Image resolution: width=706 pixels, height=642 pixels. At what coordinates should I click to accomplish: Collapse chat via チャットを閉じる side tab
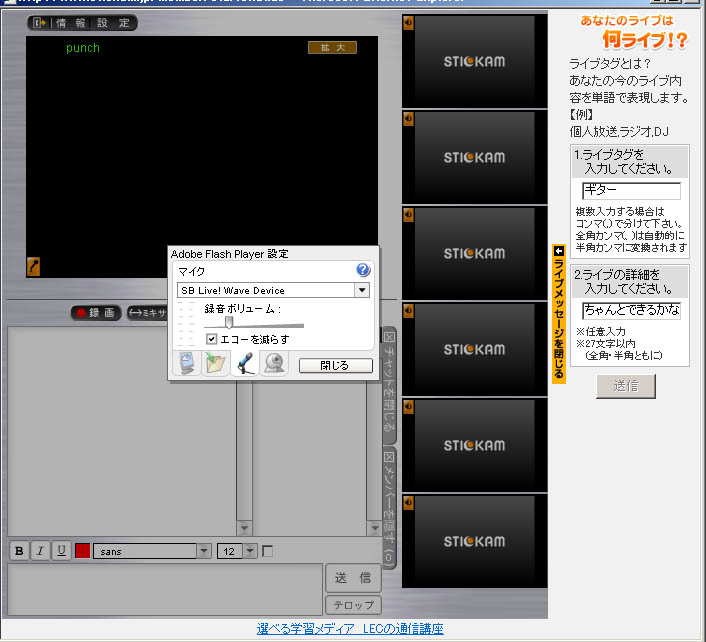point(389,383)
